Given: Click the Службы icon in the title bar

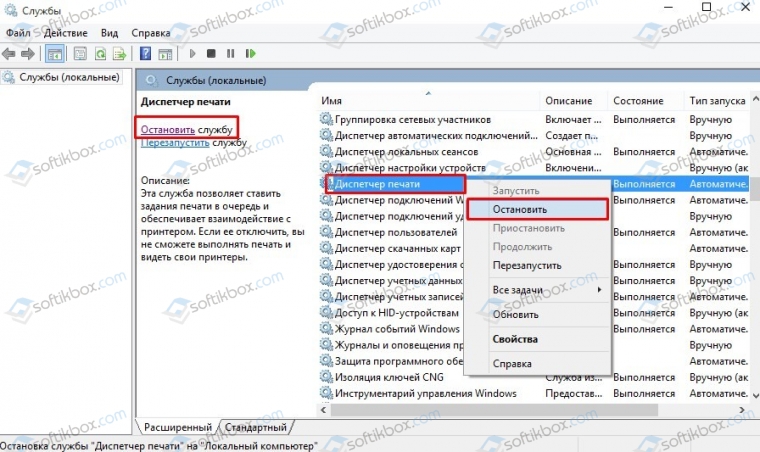Looking at the screenshot, I should coord(11,10).
